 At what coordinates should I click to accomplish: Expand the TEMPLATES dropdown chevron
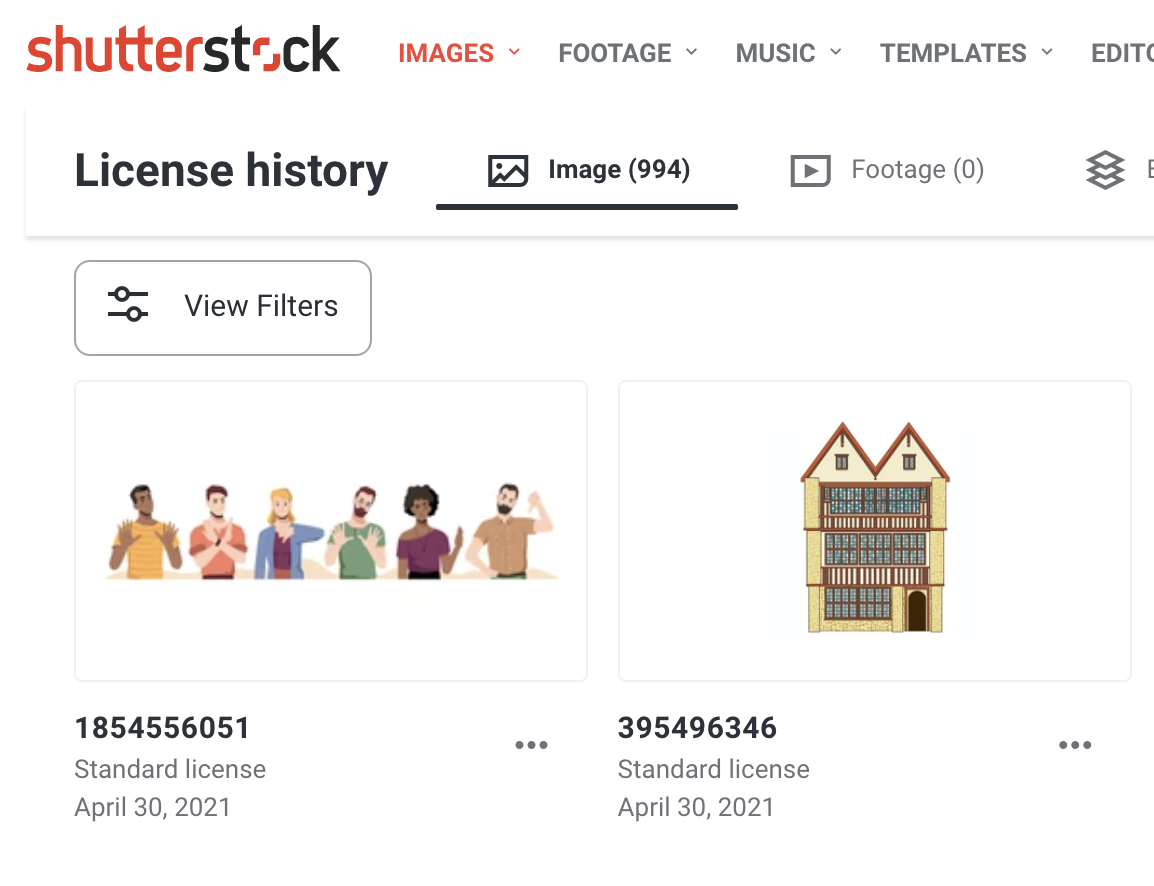(x=1047, y=52)
